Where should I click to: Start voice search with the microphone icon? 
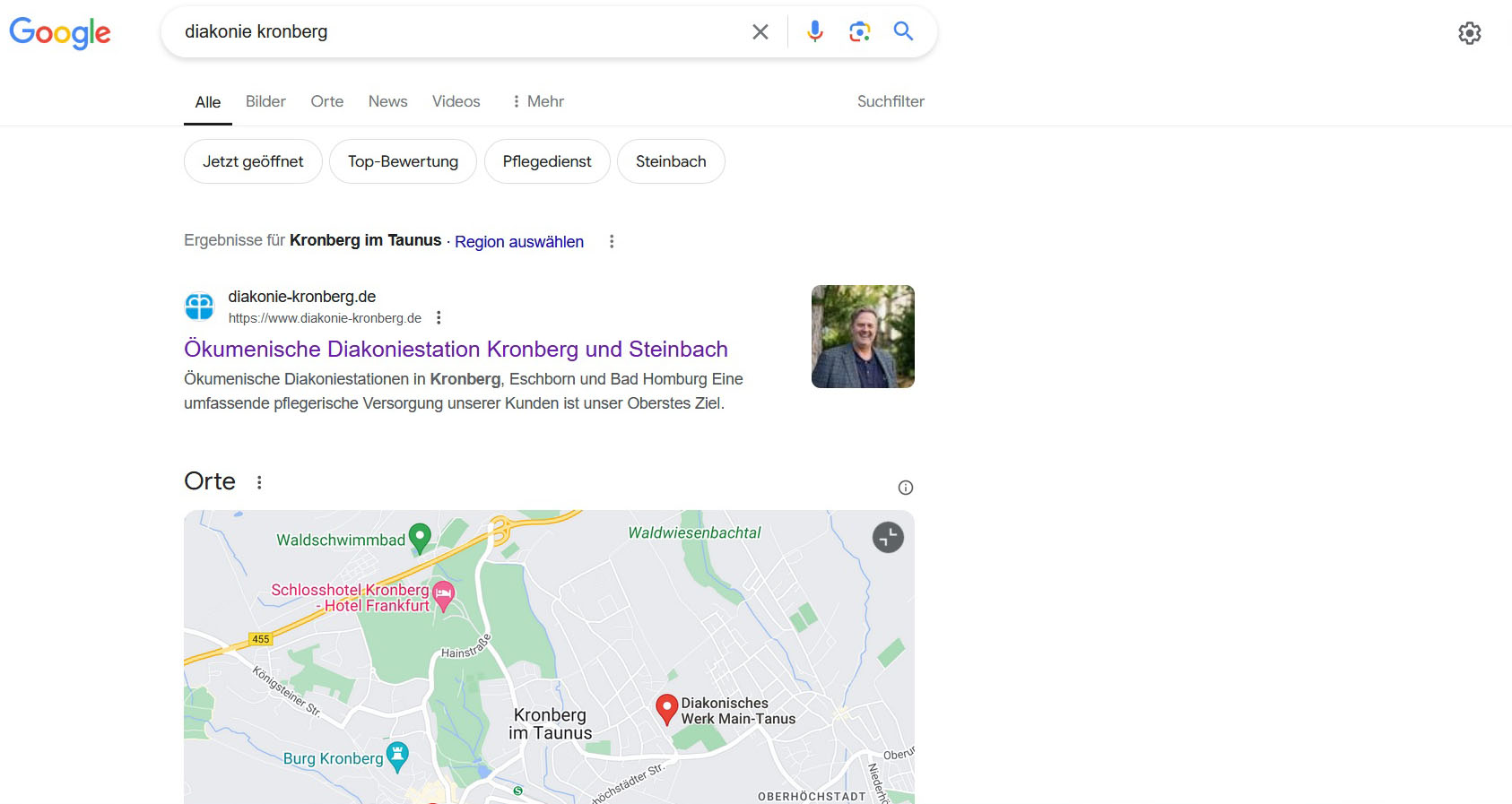tap(814, 31)
